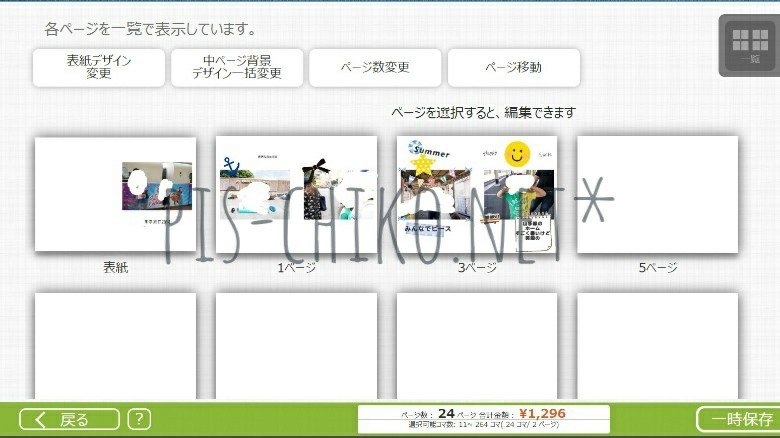Click the 5ページ caption label
The width and height of the screenshot is (780, 438).
pyautogui.click(x=657, y=268)
